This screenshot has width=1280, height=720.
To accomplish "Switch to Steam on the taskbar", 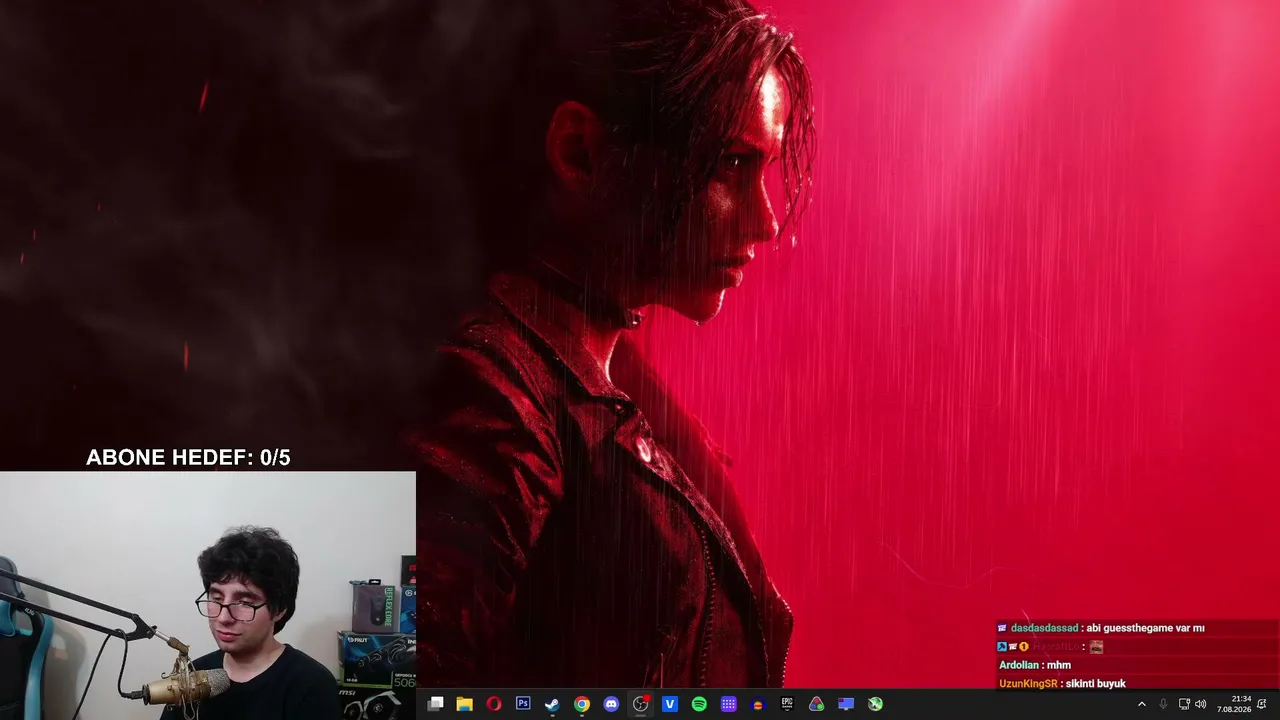I will click(552, 704).
